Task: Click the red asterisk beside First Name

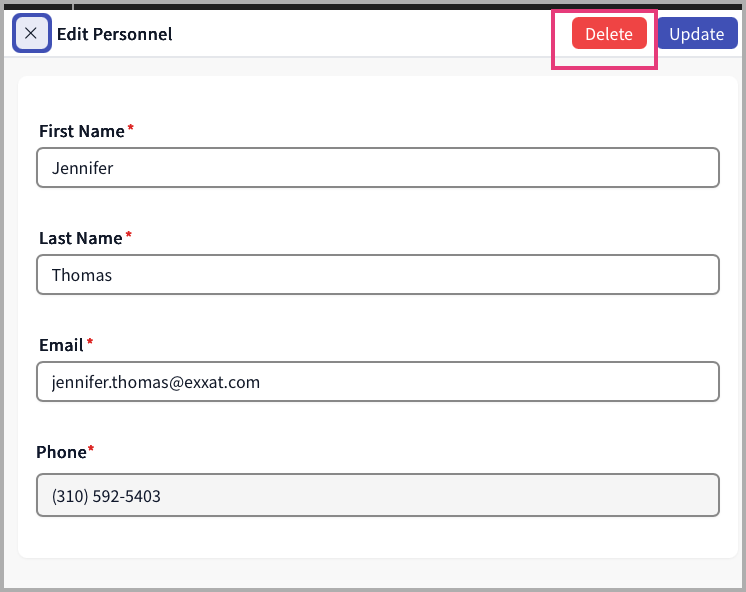Action: click(130, 129)
